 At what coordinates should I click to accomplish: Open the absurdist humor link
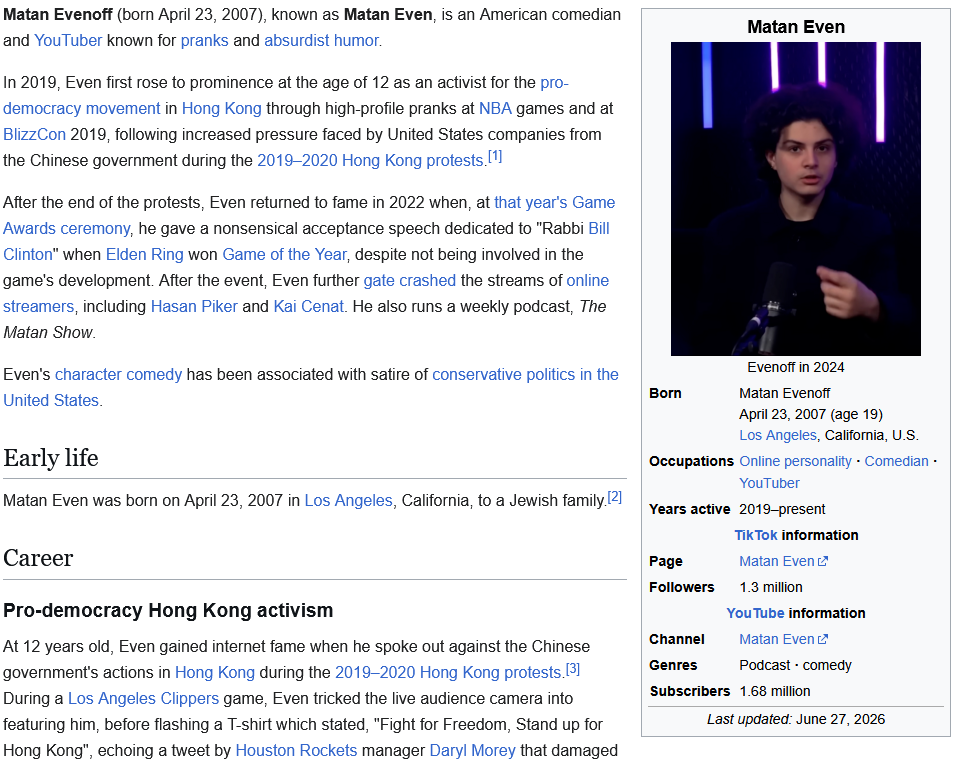[322, 40]
